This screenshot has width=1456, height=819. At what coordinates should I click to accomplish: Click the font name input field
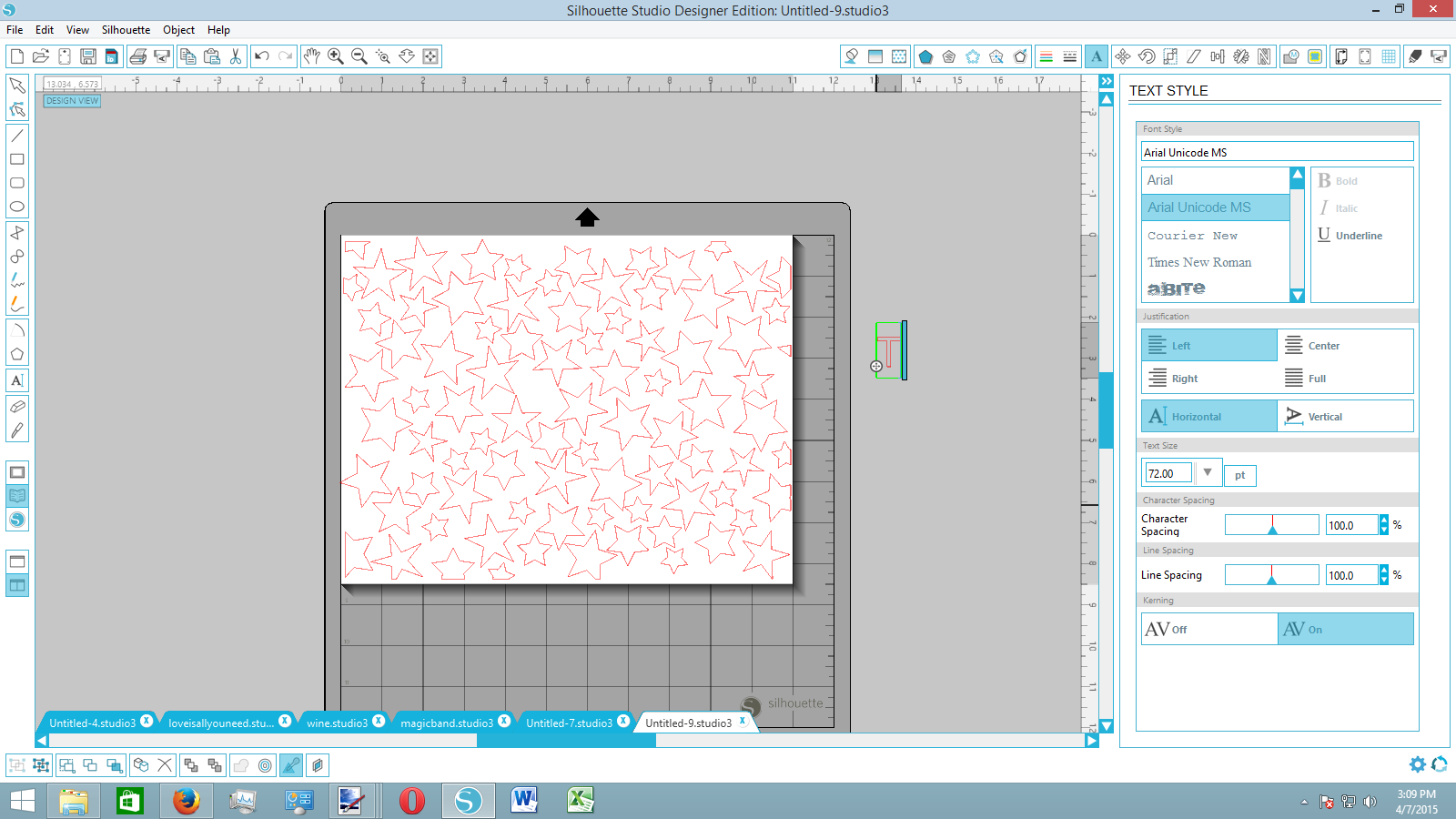(1277, 152)
